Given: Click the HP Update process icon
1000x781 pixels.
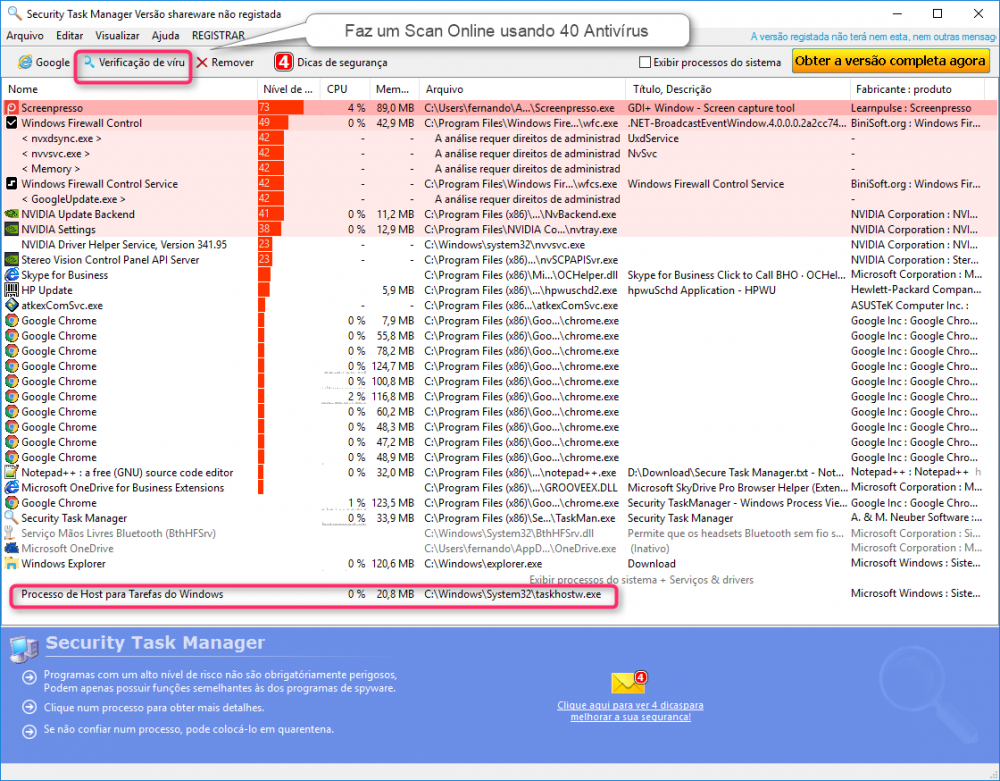Looking at the screenshot, I should coord(9,290).
